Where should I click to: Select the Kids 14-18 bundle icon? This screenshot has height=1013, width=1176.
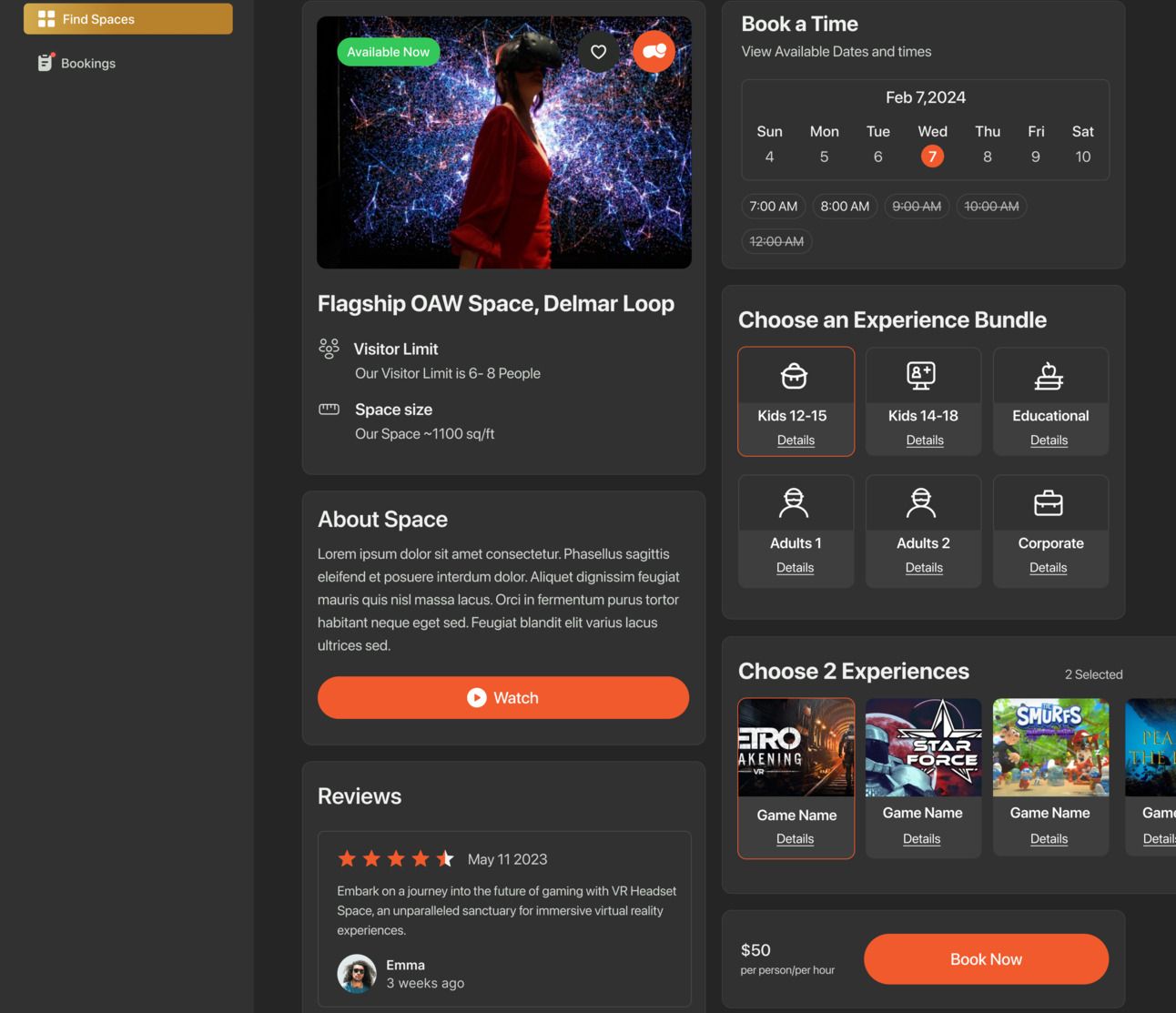coord(921,375)
